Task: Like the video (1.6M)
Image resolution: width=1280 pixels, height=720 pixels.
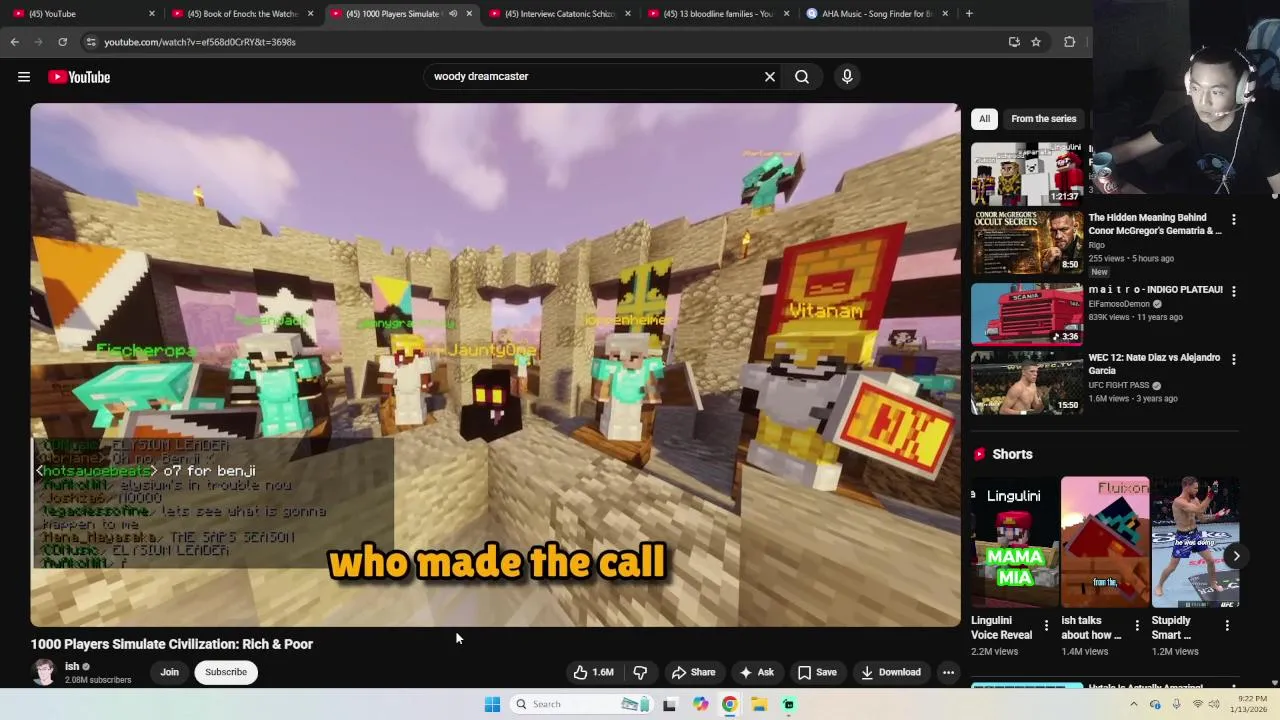Action: click(594, 672)
